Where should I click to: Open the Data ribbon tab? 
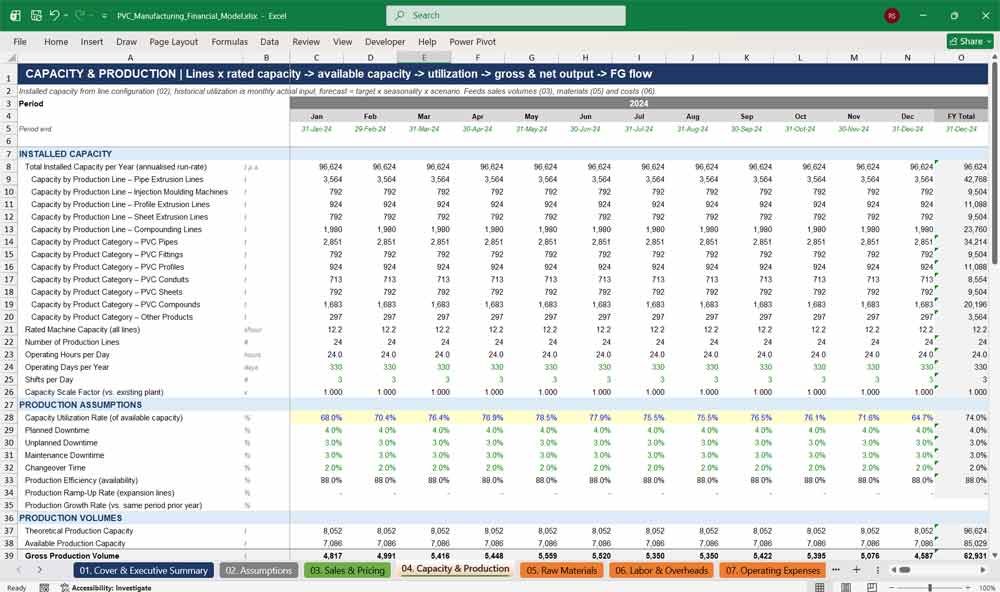click(x=269, y=41)
